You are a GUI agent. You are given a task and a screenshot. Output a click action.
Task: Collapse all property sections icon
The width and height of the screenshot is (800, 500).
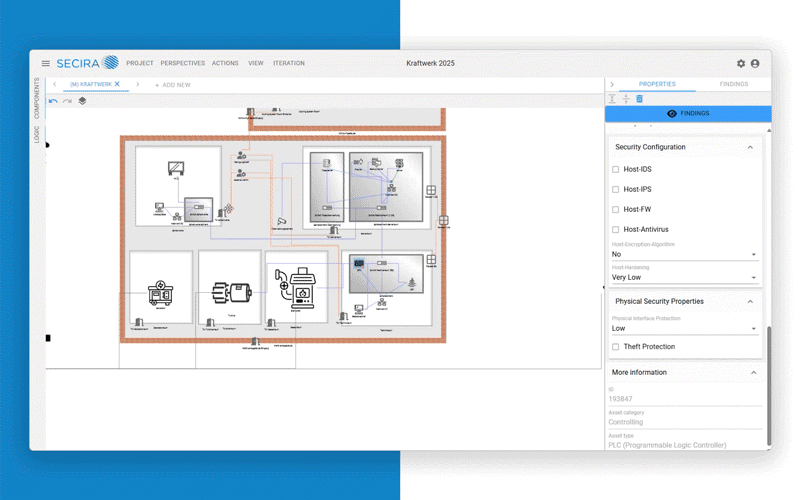(x=626, y=99)
